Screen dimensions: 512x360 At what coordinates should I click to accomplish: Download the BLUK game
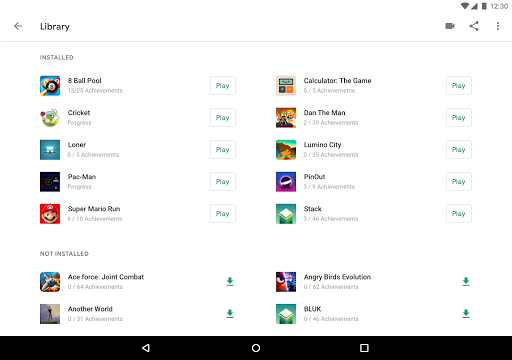click(466, 314)
